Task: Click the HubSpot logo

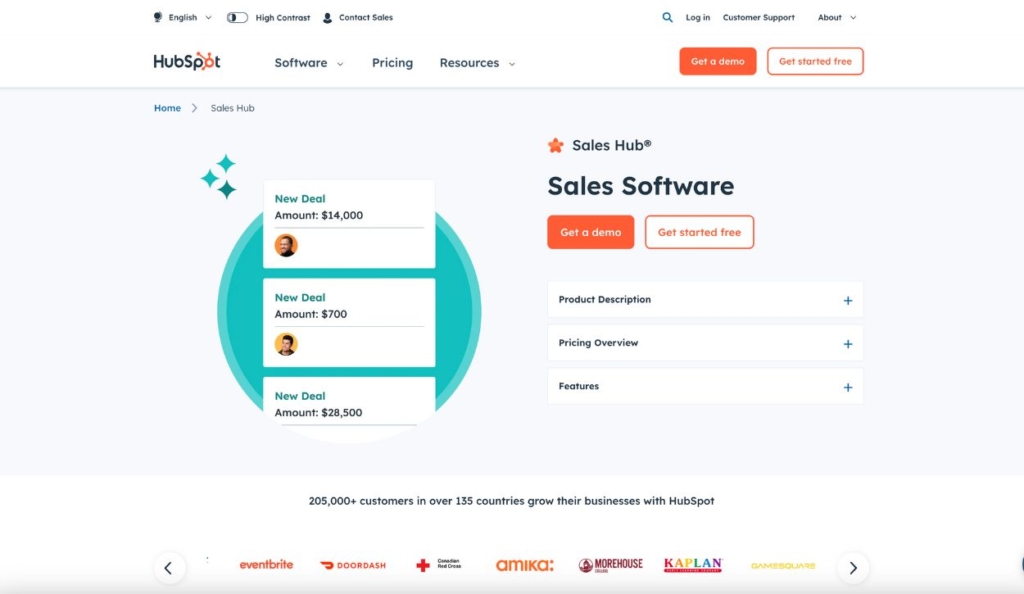Action: tap(186, 61)
